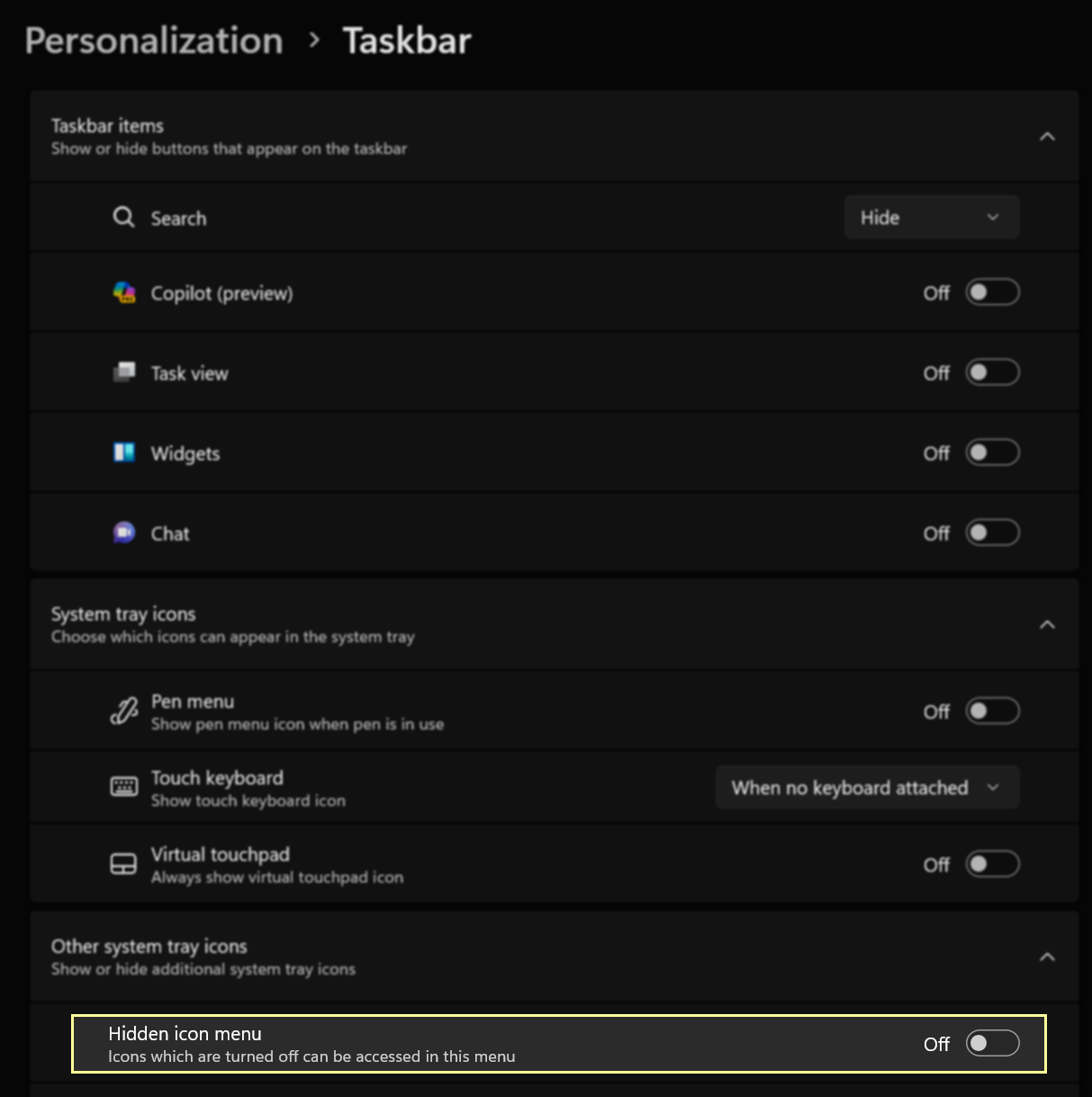Click the Touch keyboard icon
Screen dimensions: 1092x1097
(124, 787)
